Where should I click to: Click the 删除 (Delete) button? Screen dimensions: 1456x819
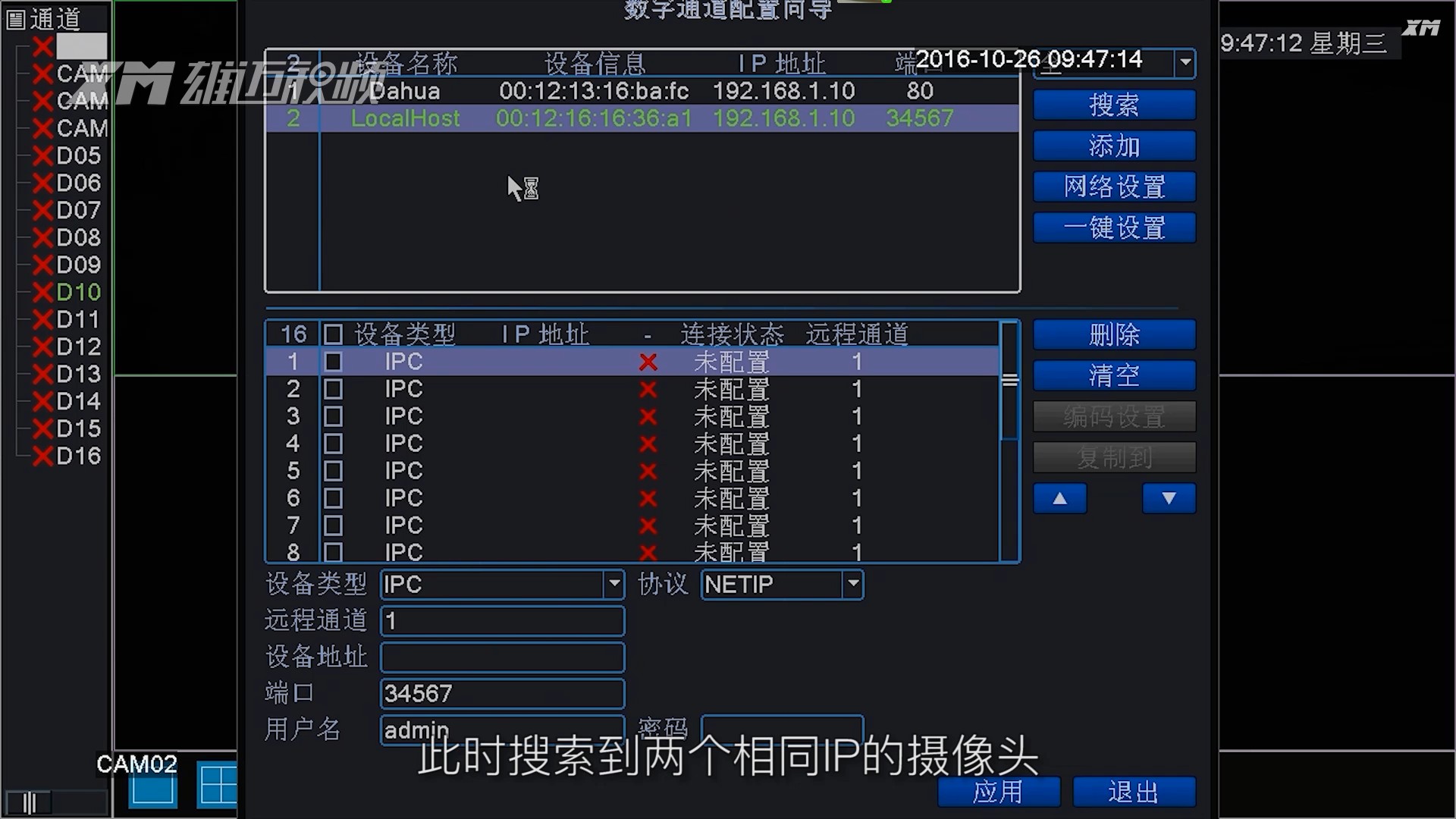point(1114,335)
